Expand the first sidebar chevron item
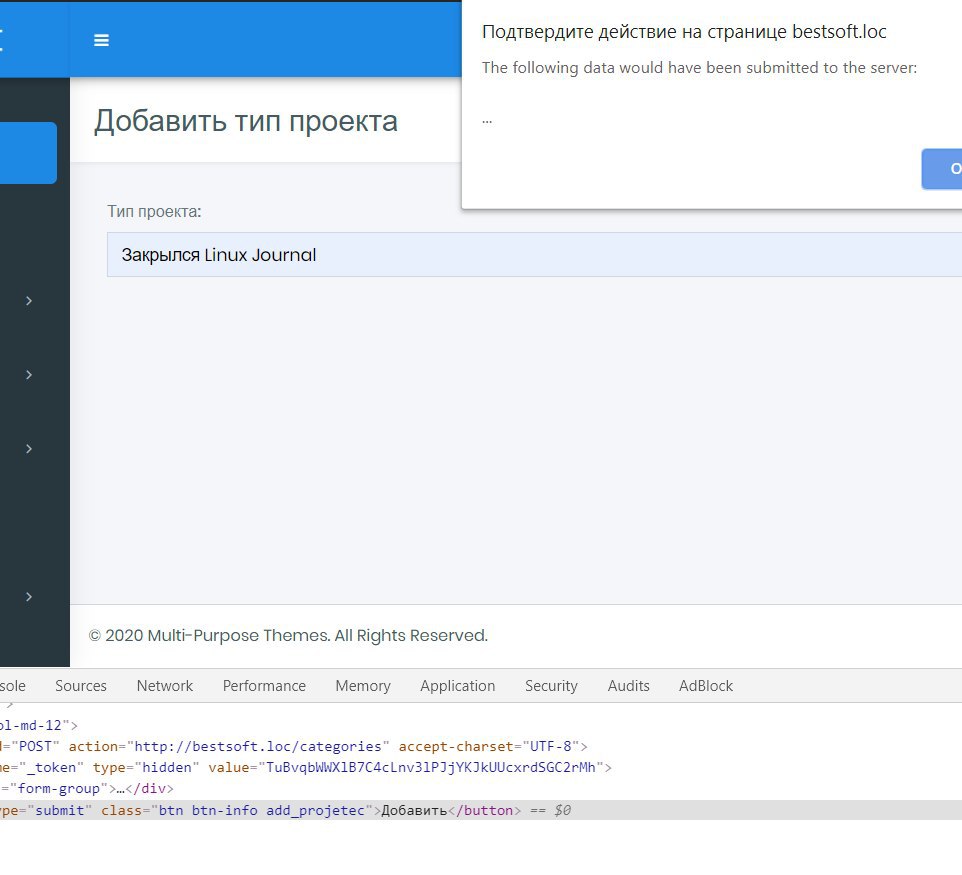962x875 pixels. coord(29,301)
